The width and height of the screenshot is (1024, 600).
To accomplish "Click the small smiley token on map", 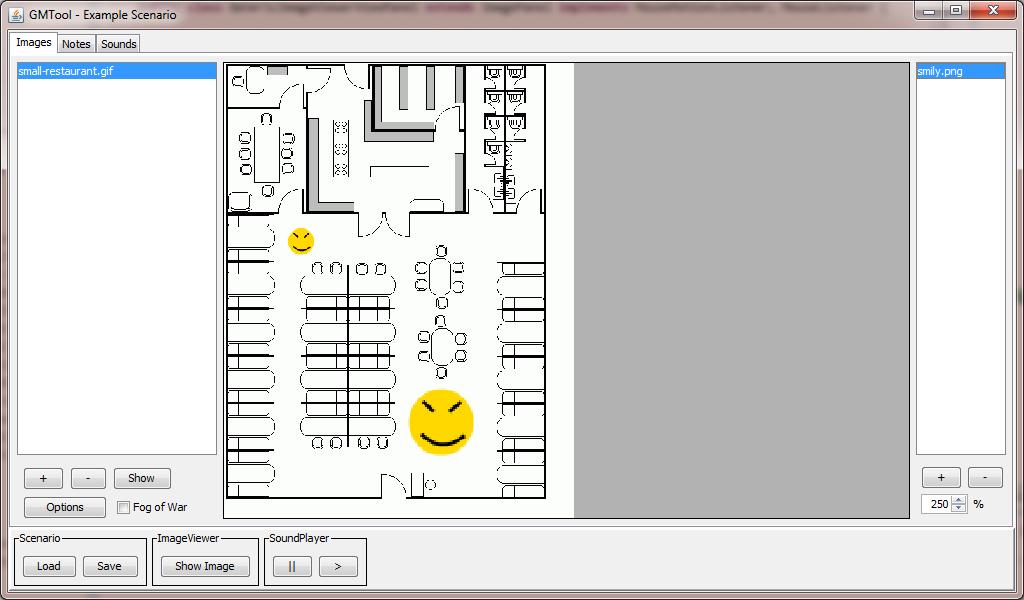I will pos(301,241).
